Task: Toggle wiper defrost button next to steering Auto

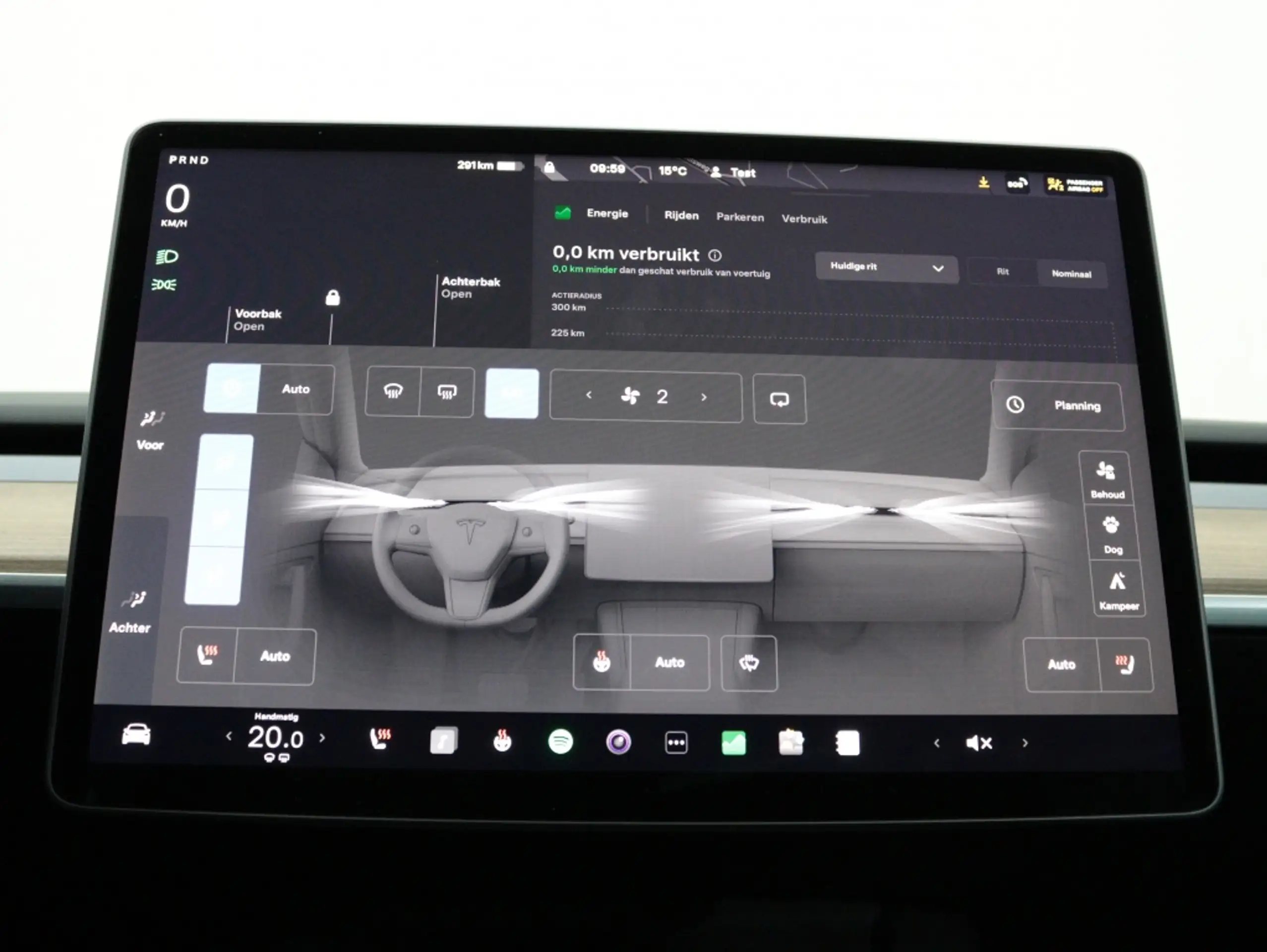Action: [x=749, y=663]
